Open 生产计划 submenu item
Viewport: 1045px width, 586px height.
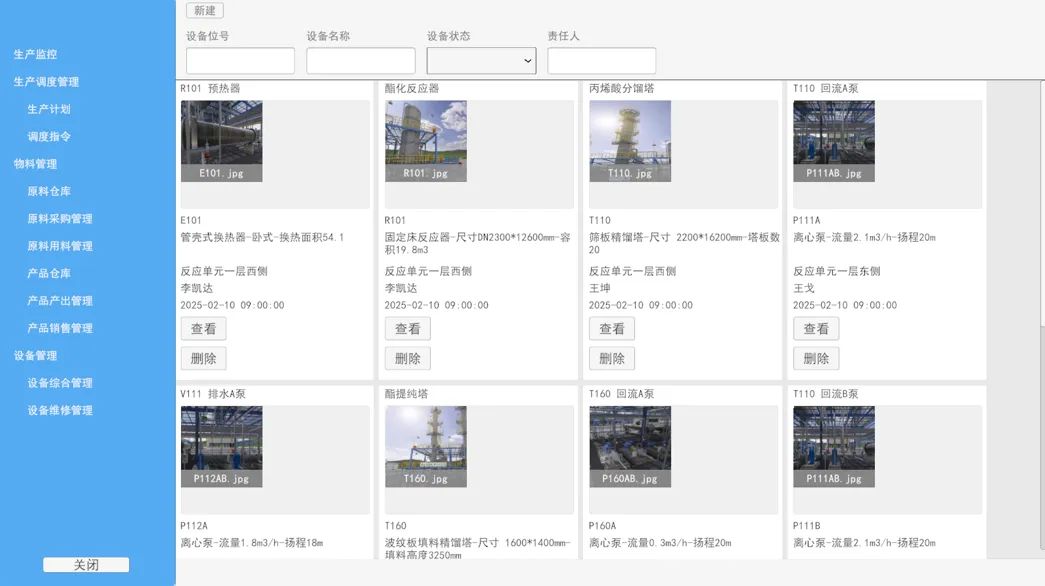[x=49, y=109]
